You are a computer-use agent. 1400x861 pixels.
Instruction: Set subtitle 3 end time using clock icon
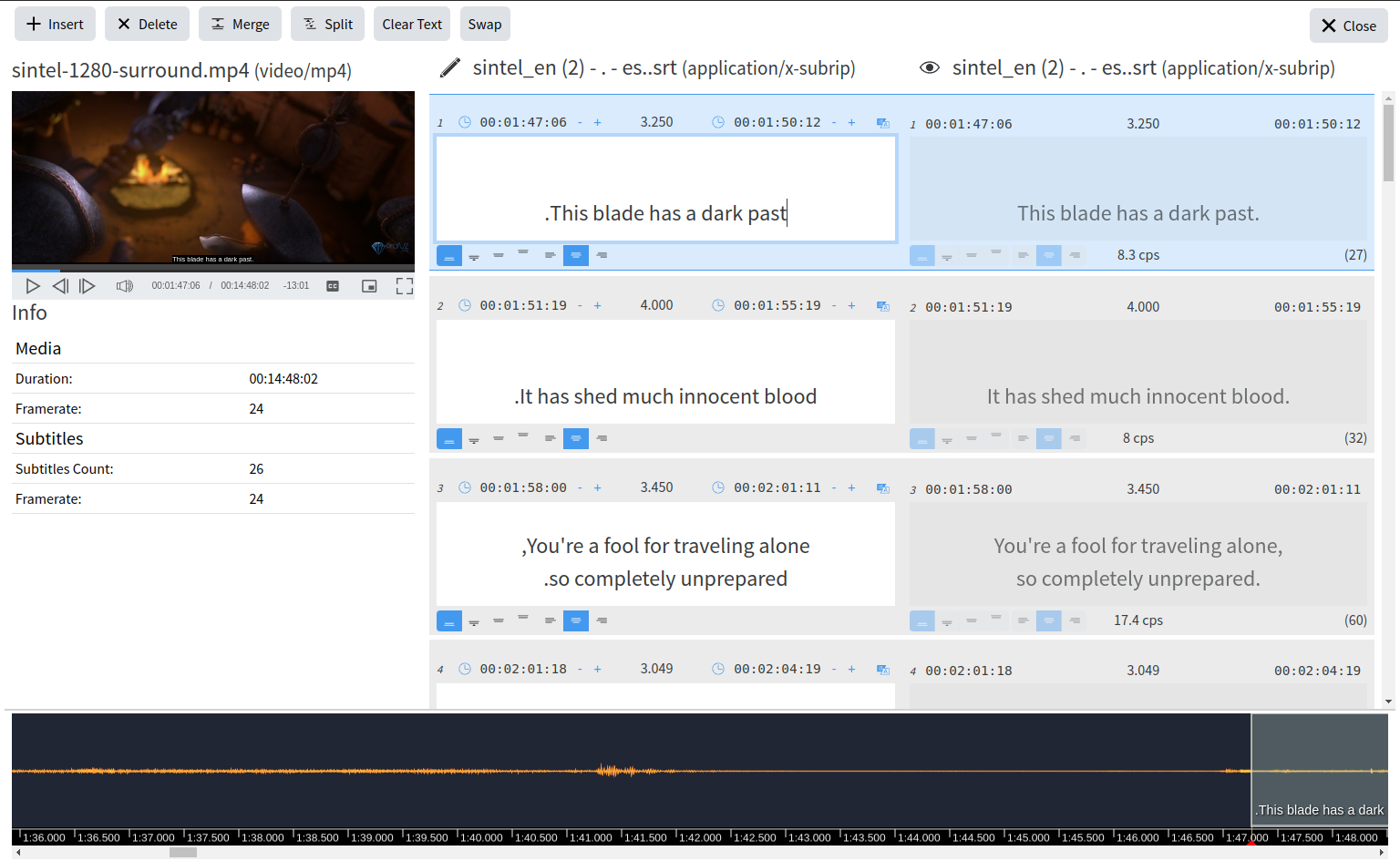pos(718,487)
